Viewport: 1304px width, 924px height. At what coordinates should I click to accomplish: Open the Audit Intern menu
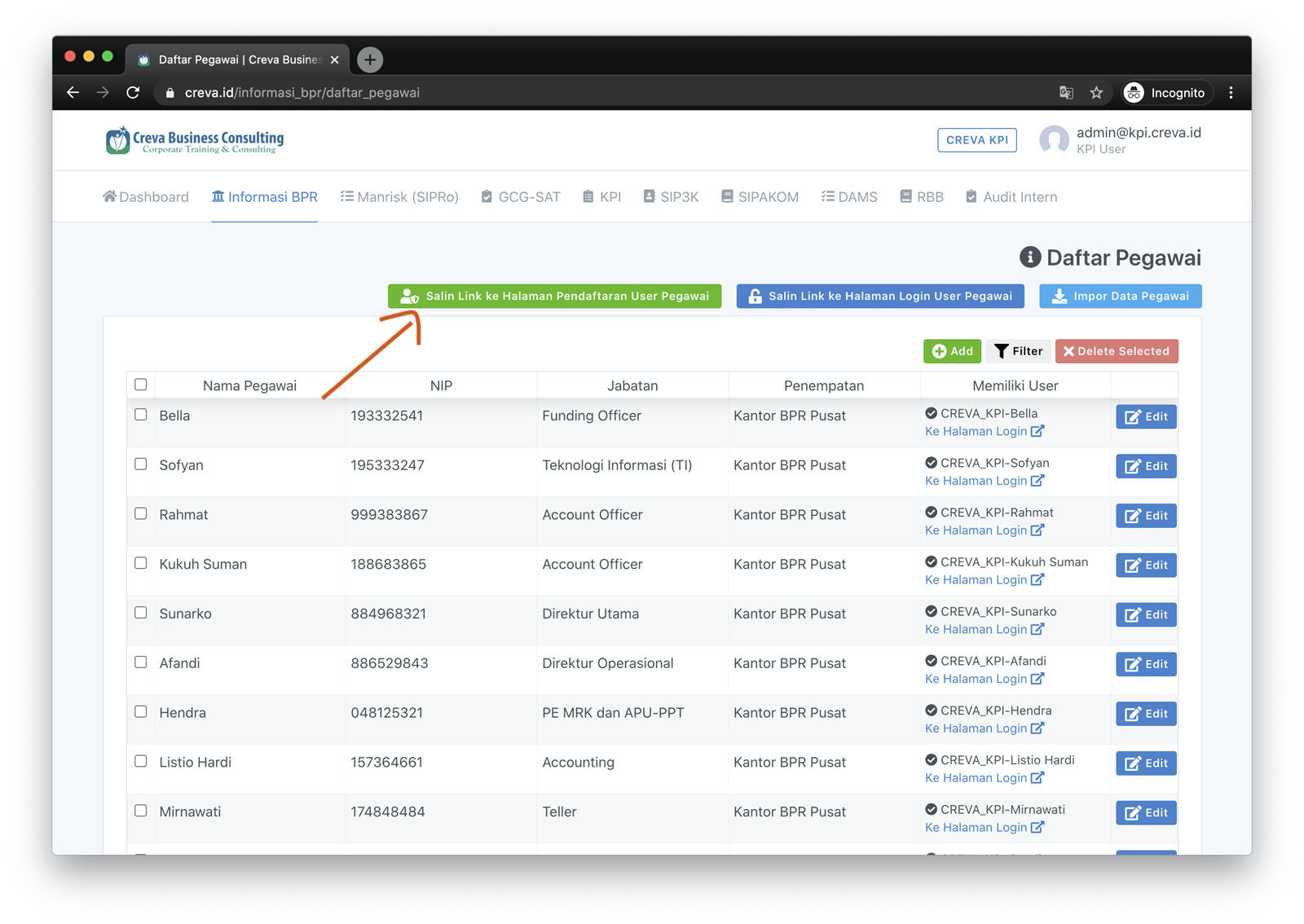click(1011, 197)
